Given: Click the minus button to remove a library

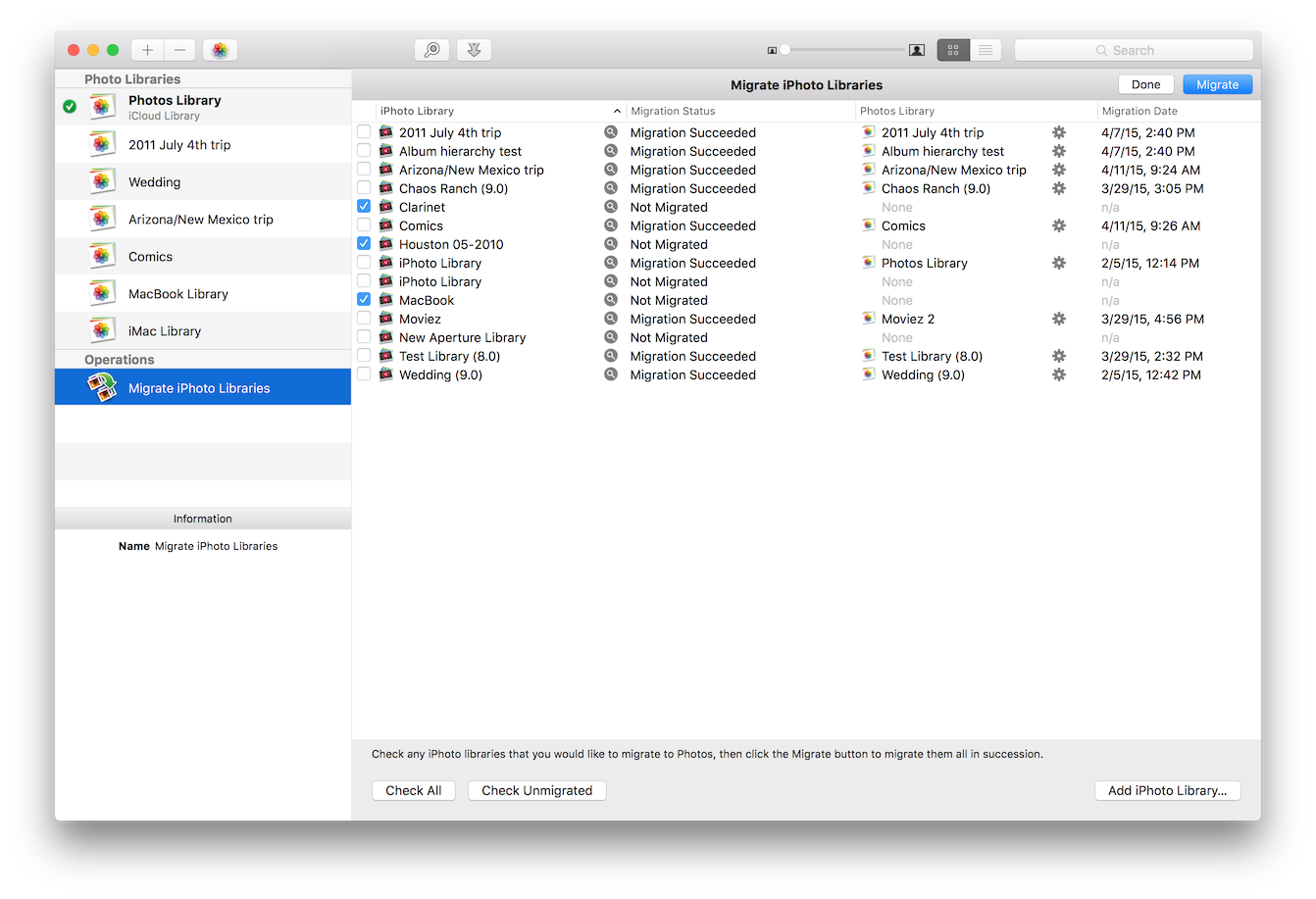Looking at the screenshot, I should click(179, 50).
